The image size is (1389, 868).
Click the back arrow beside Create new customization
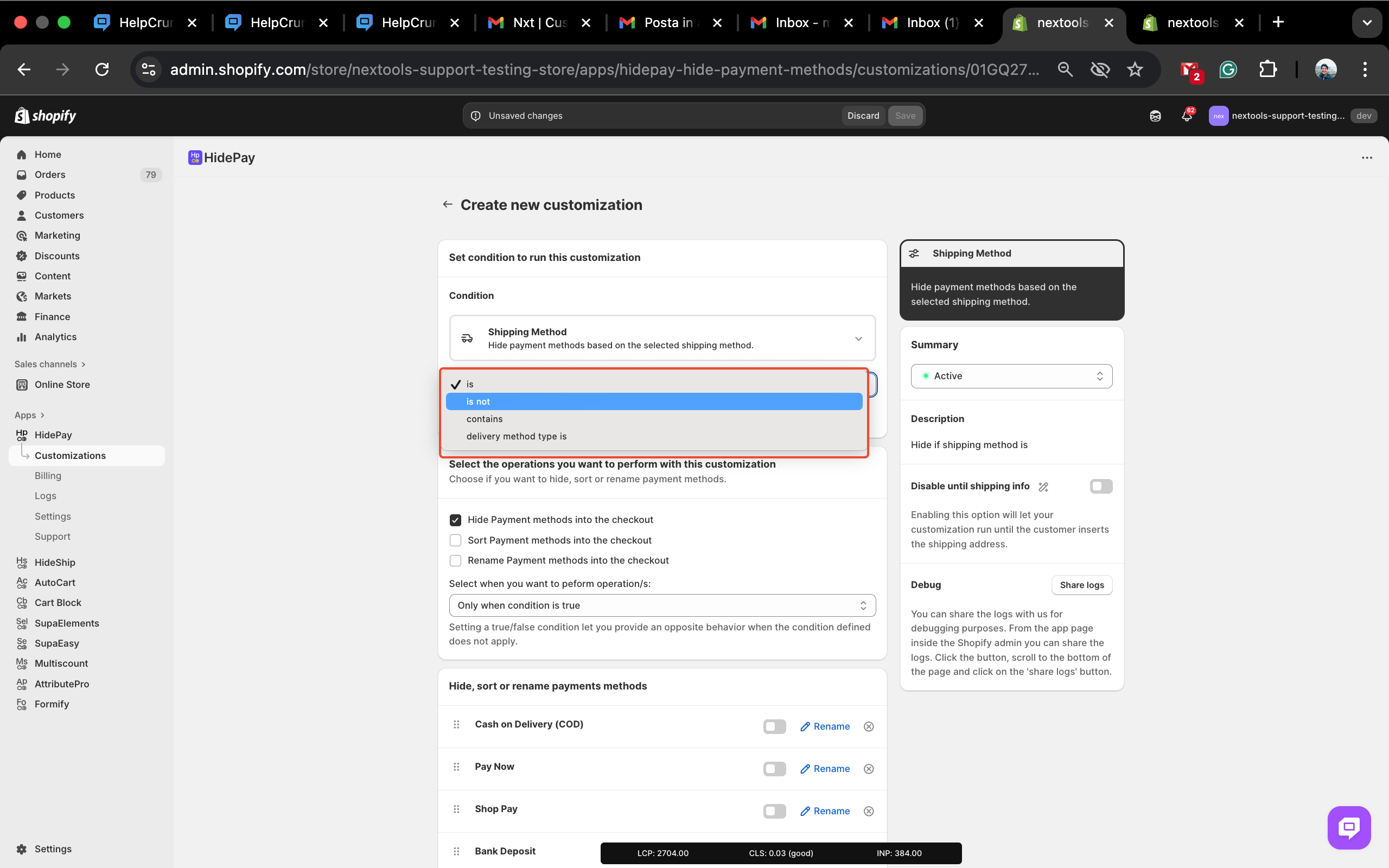coord(447,205)
